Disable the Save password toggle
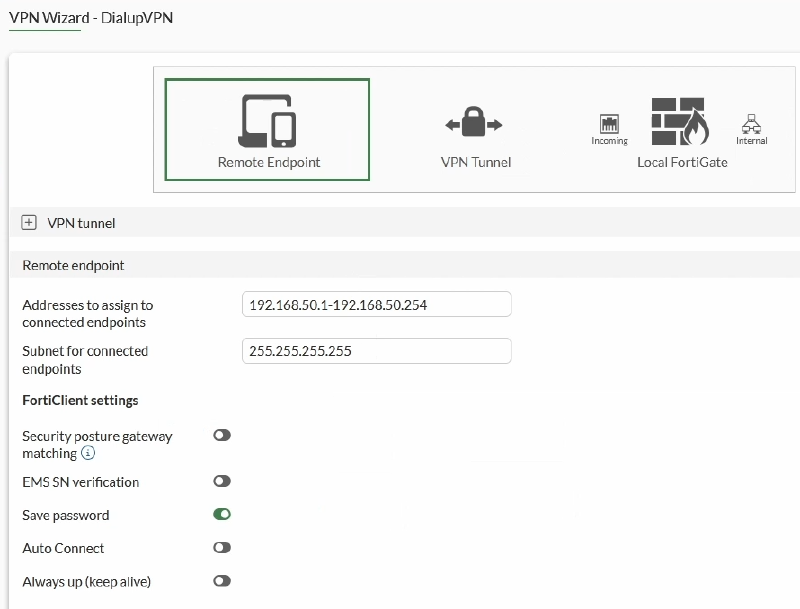This screenshot has height=609, width=800. [222, 514]
